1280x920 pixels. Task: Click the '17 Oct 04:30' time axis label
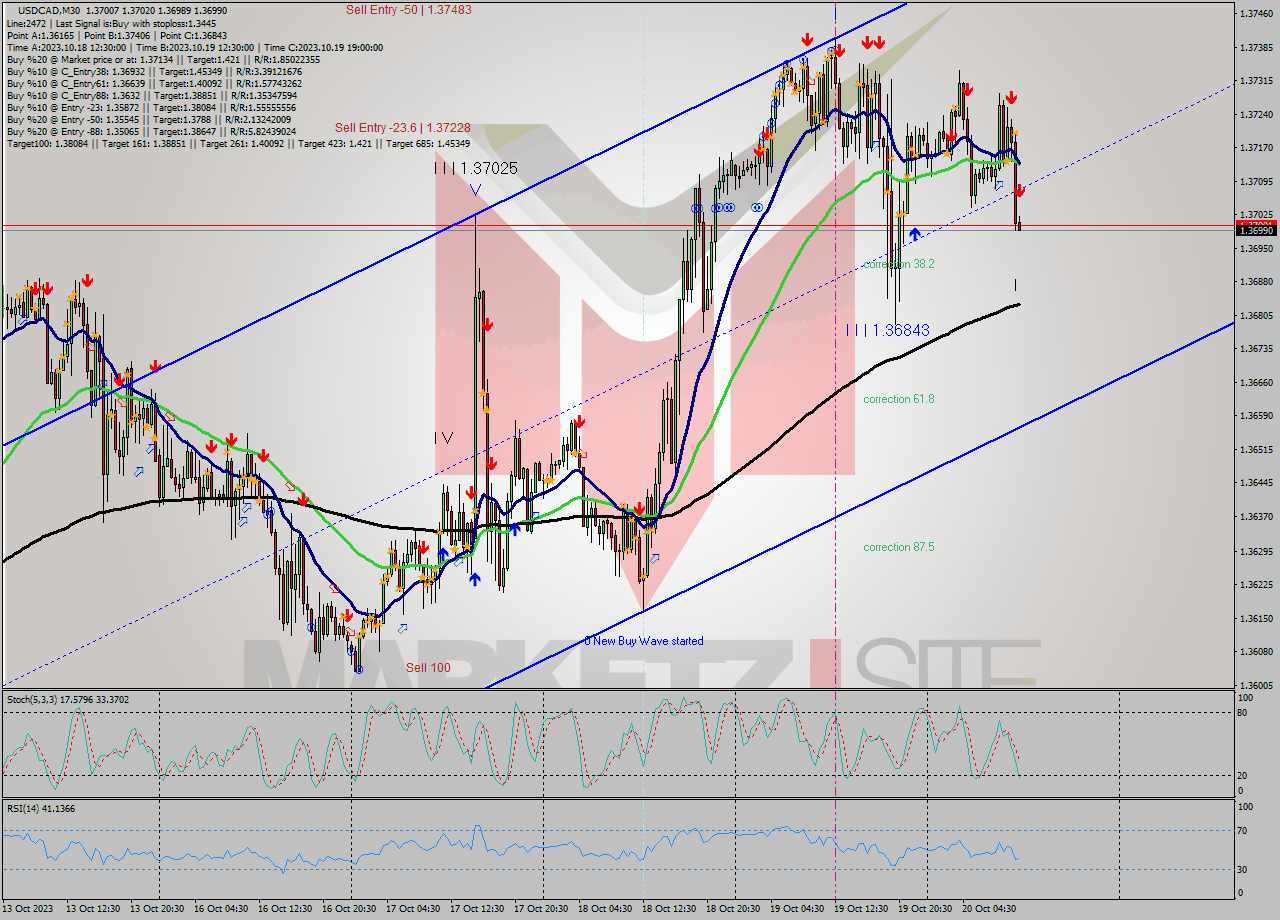point(414,909)
